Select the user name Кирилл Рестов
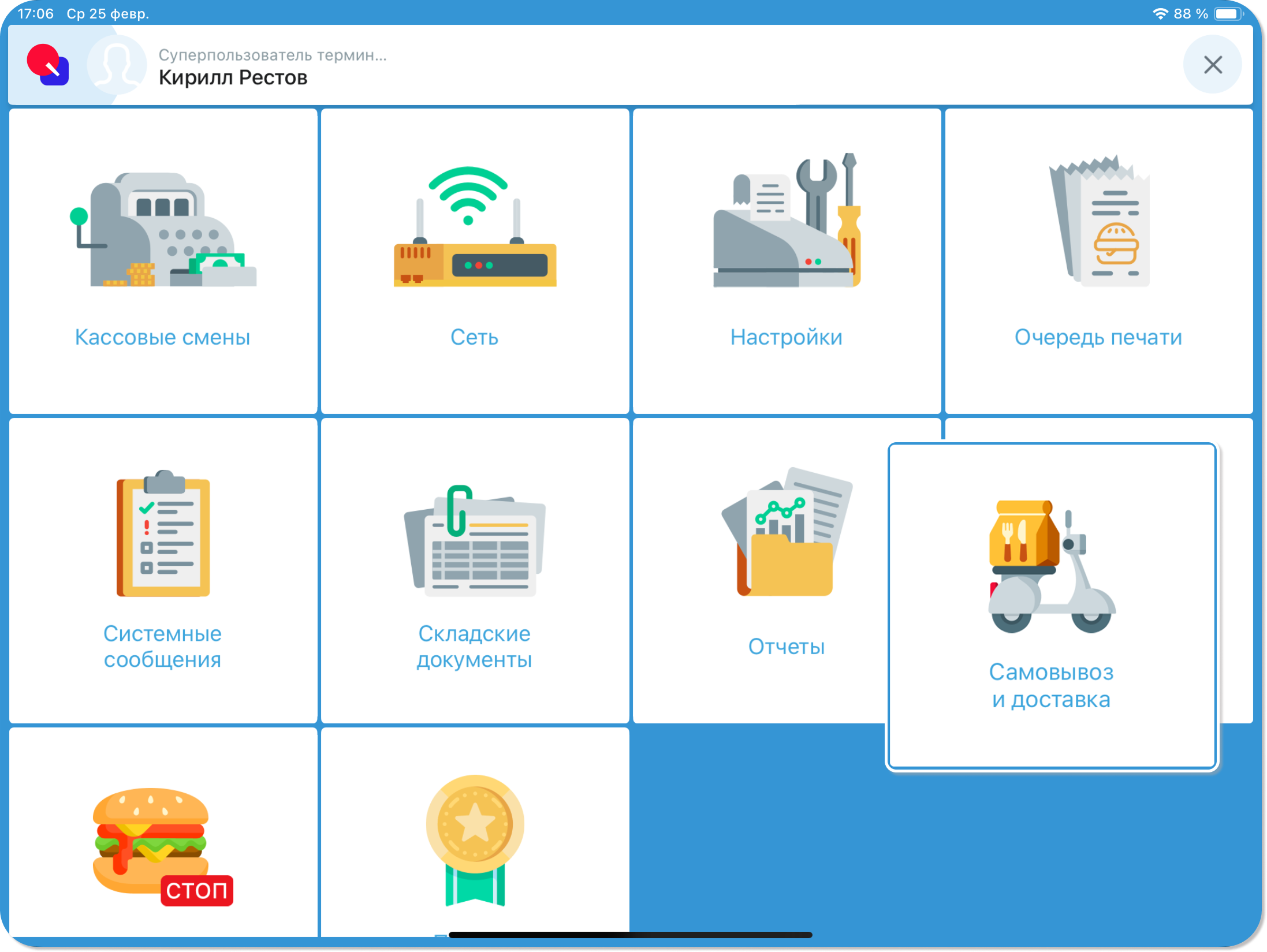This screenshot has height=952, width=1267. pos(233,77)
